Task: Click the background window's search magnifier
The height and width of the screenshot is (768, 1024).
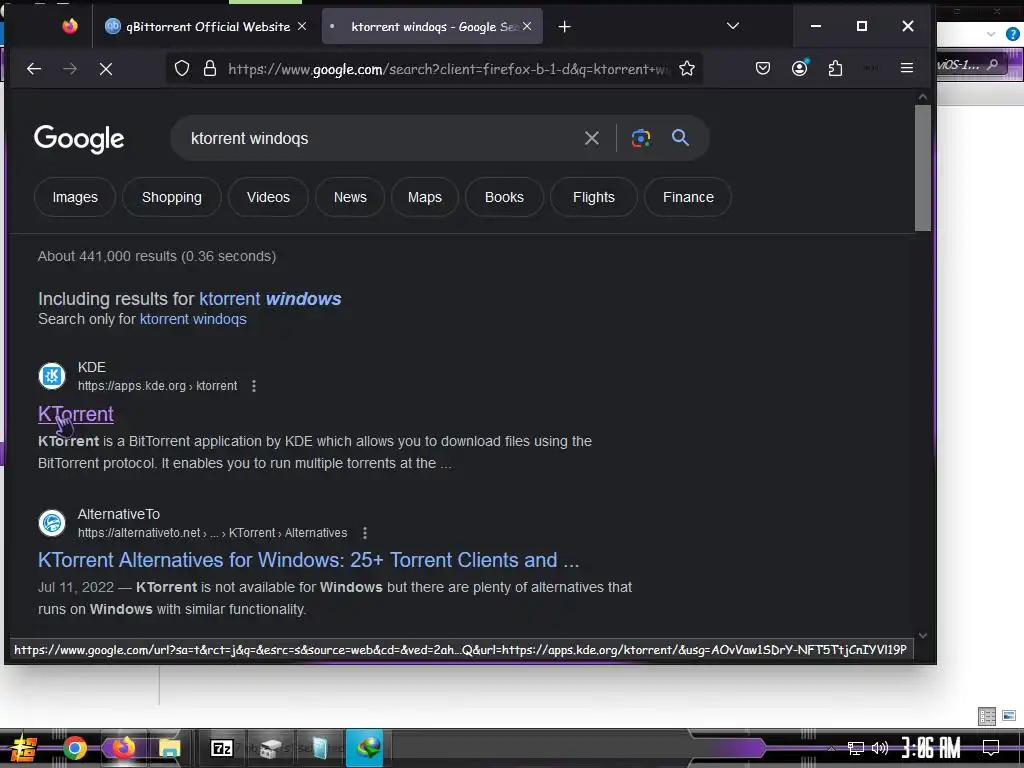Action: click(993, 64)
